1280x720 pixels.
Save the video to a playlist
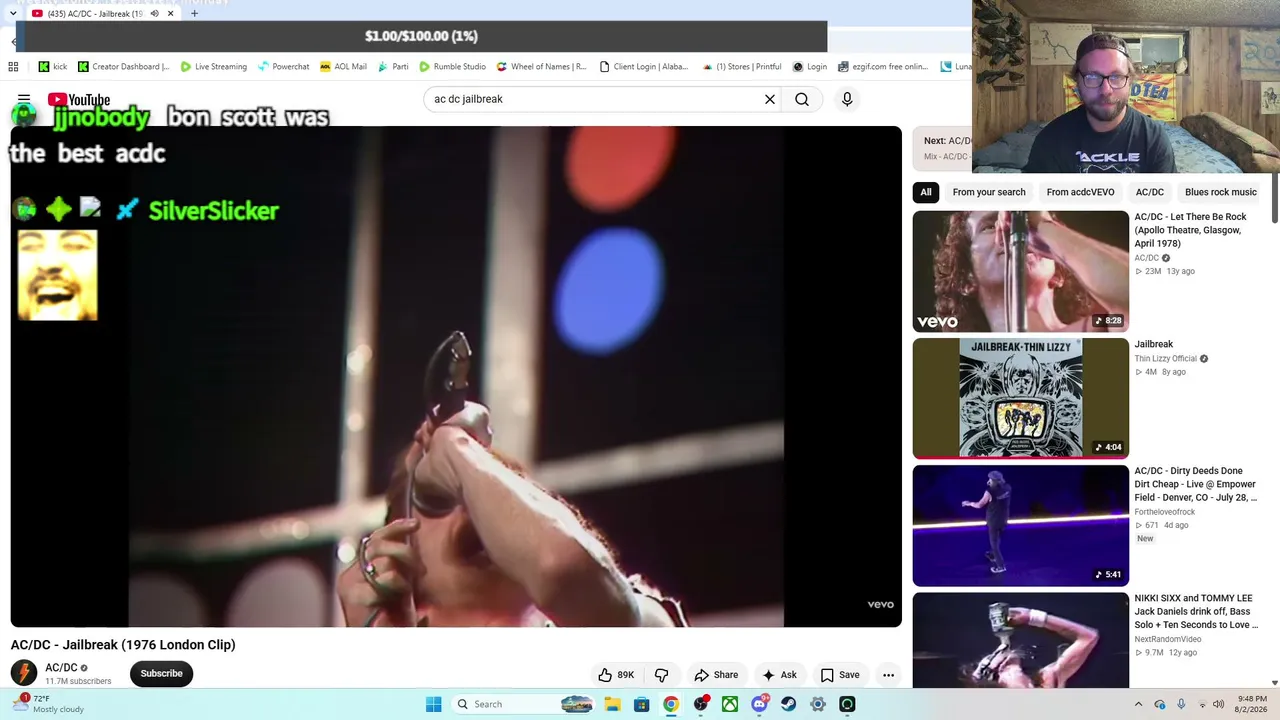(x=840, y=675)
